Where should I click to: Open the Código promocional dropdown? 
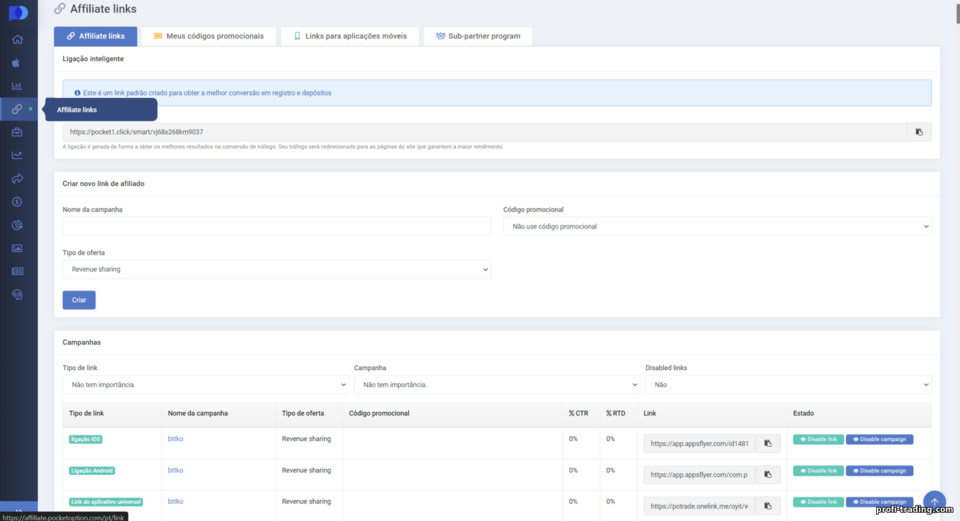[718, 227]
